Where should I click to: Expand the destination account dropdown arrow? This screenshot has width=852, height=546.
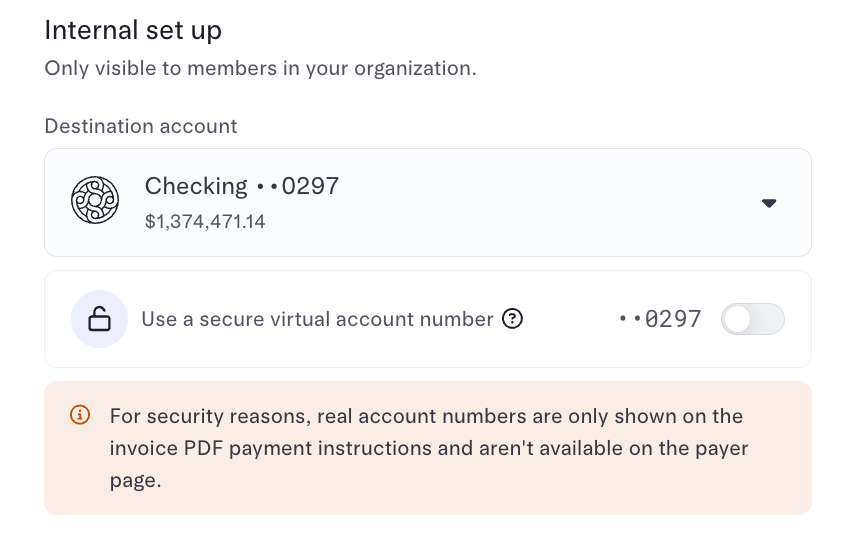pos(768,203)
